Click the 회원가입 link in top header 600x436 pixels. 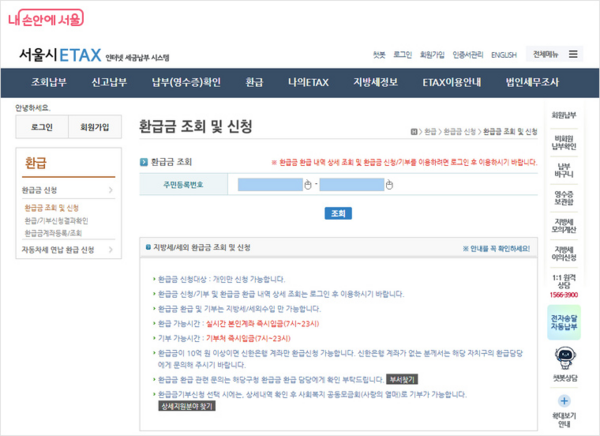(x=432, y=55)
